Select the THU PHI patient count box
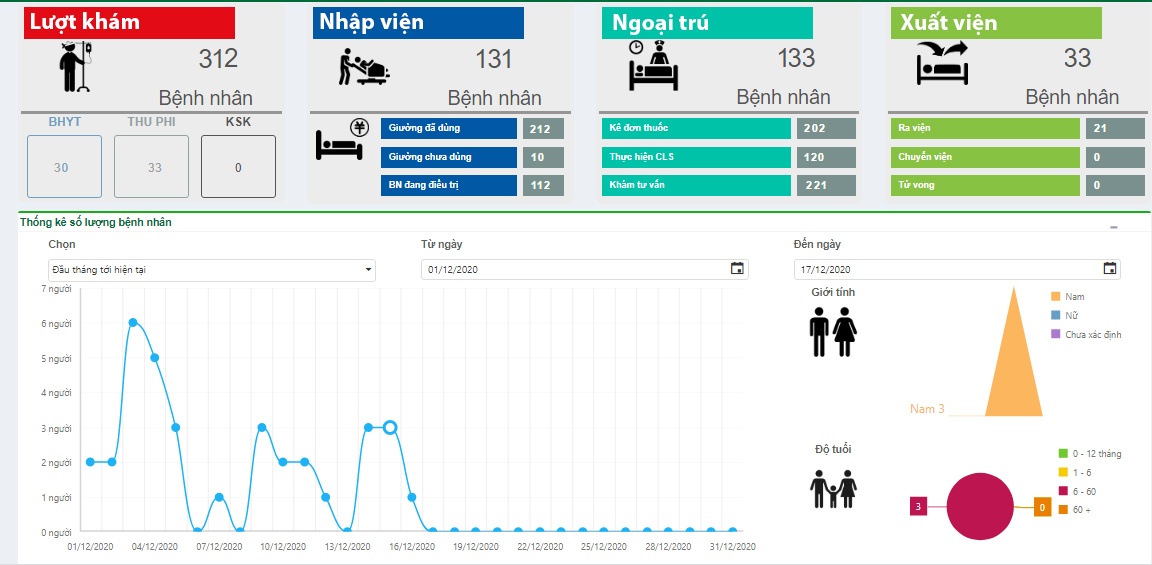 154,167
